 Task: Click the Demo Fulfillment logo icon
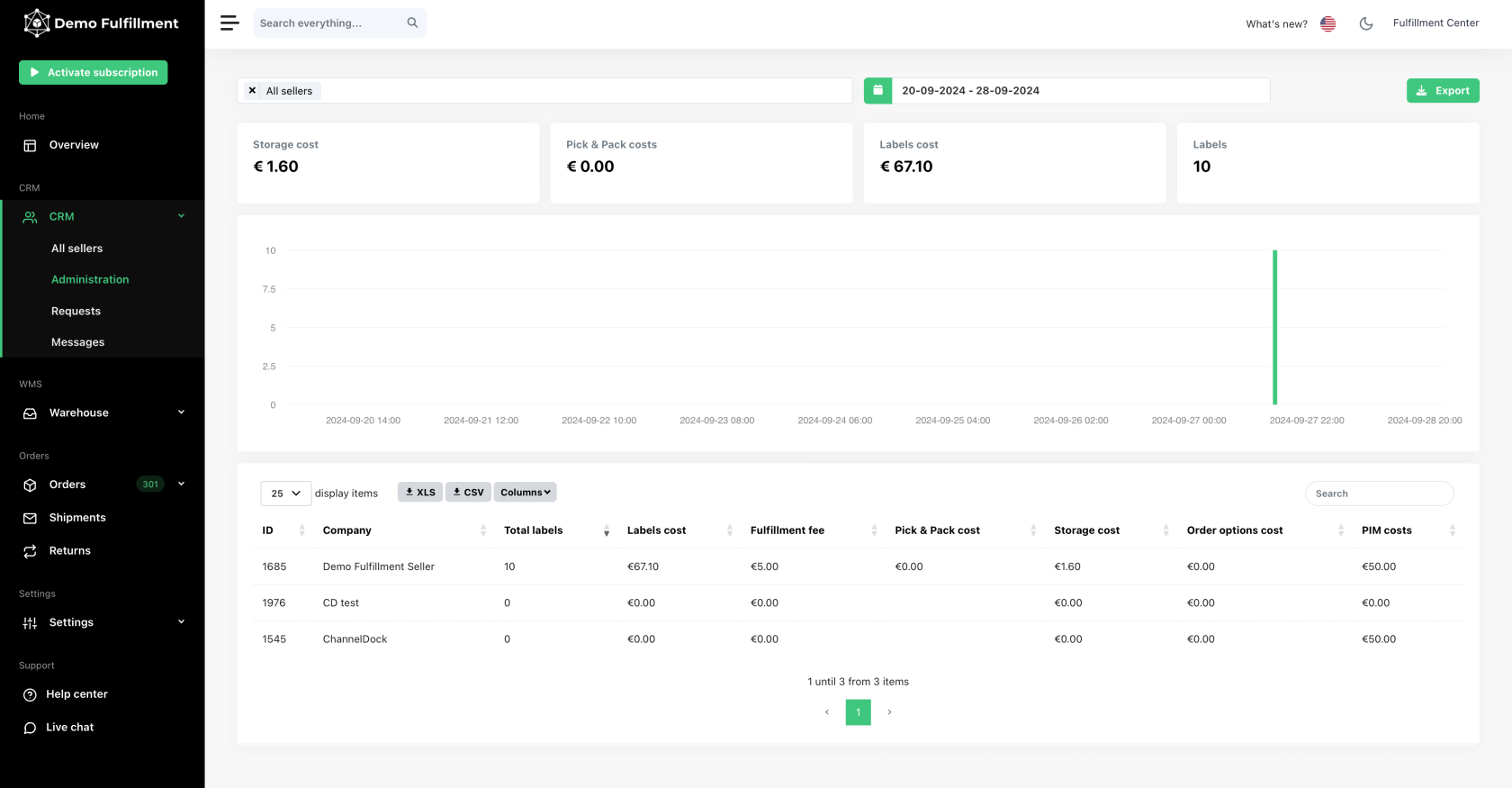(x=36, y=23)
